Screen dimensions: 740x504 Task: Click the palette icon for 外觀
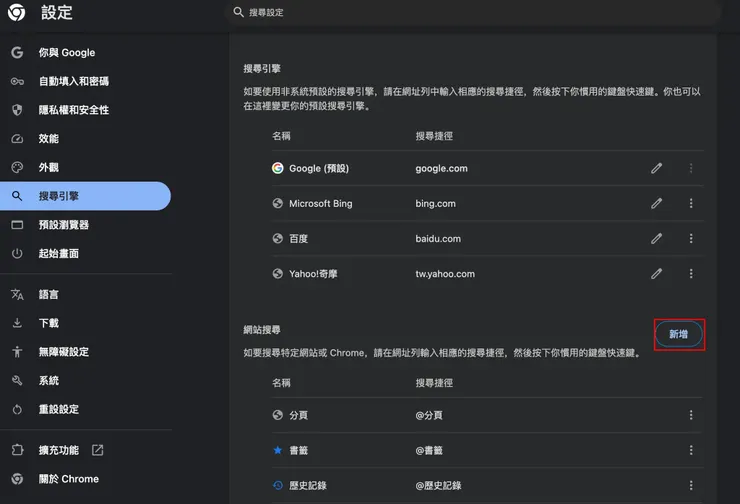pyautogui.click(x=17, y=168)
